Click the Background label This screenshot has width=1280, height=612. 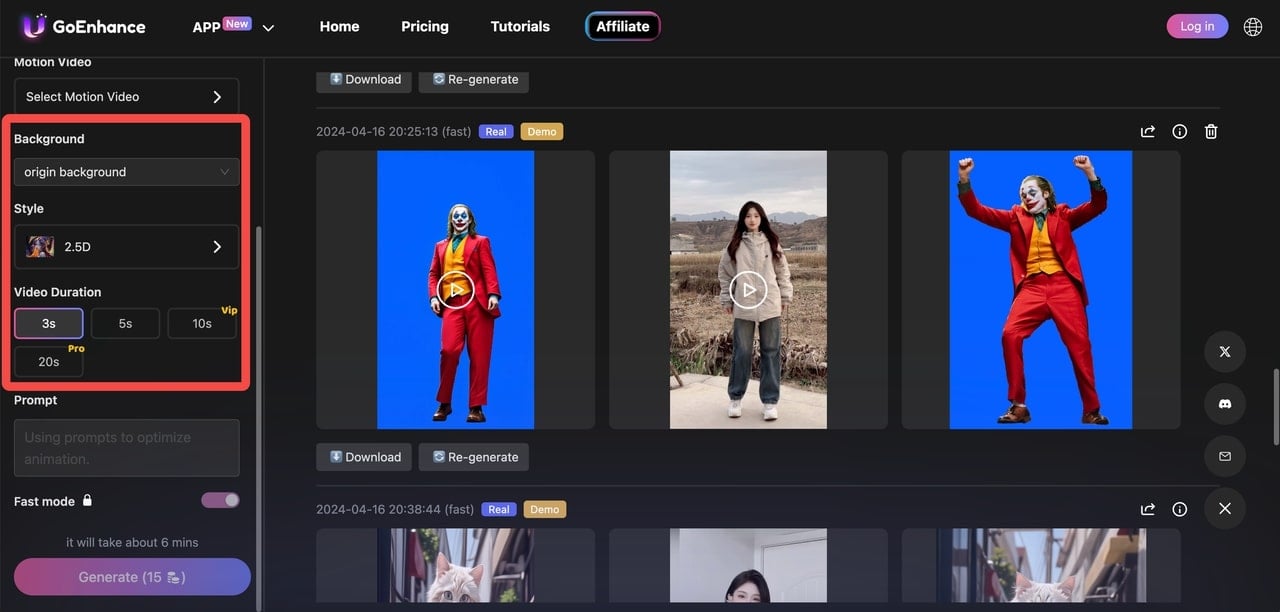[49, 139]
